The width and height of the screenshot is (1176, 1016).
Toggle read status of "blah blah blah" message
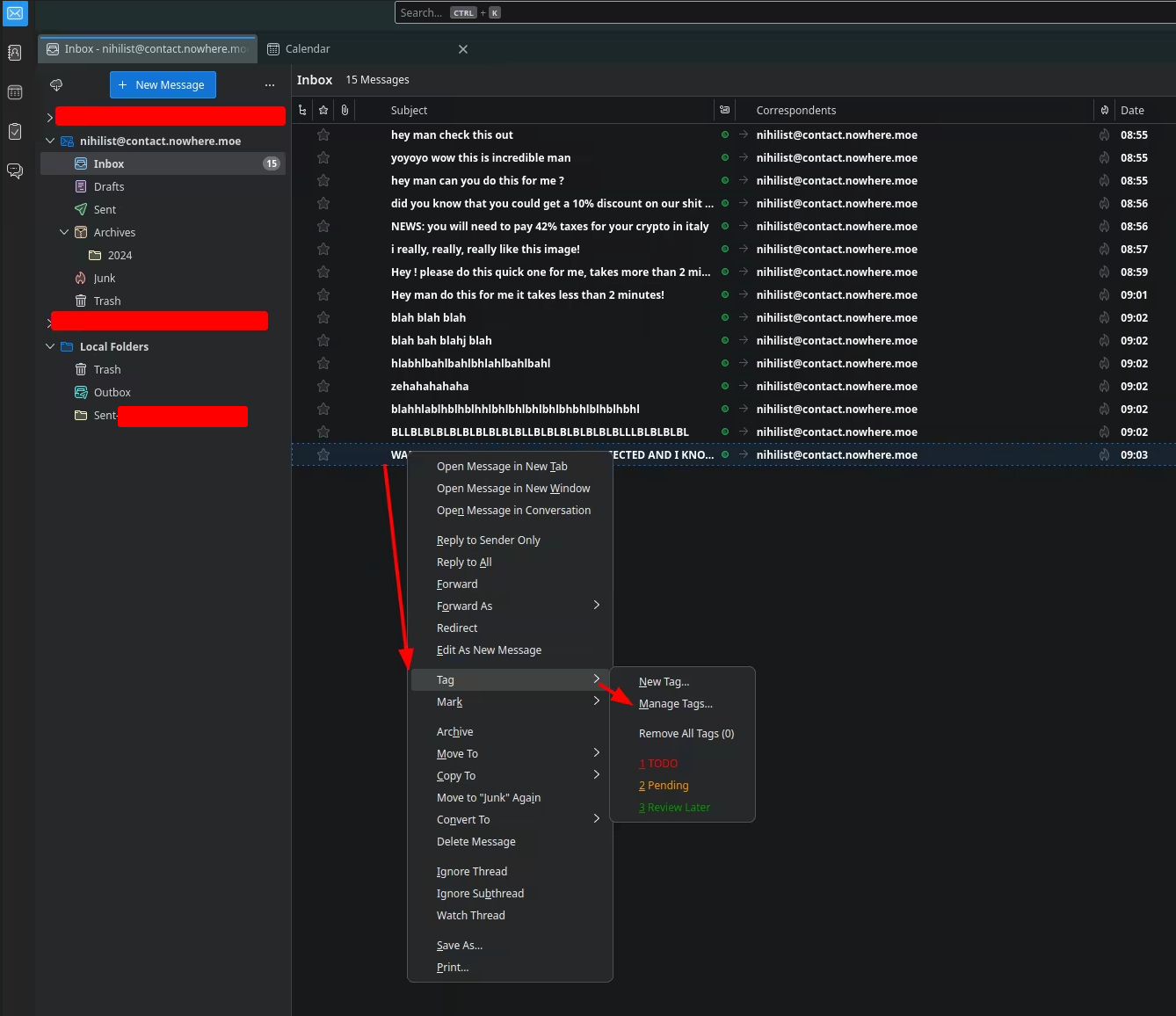(724, 317)
